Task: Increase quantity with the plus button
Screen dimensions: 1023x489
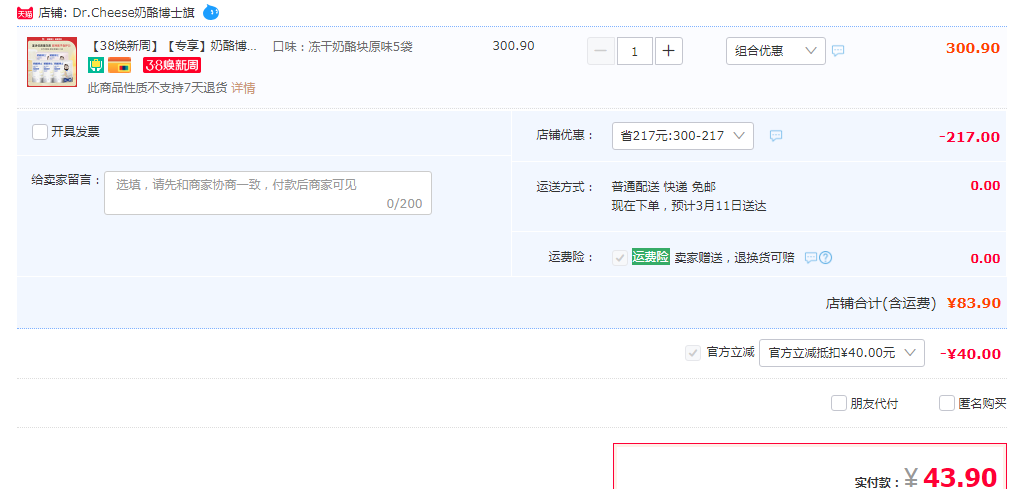Action: pos(669,51)
